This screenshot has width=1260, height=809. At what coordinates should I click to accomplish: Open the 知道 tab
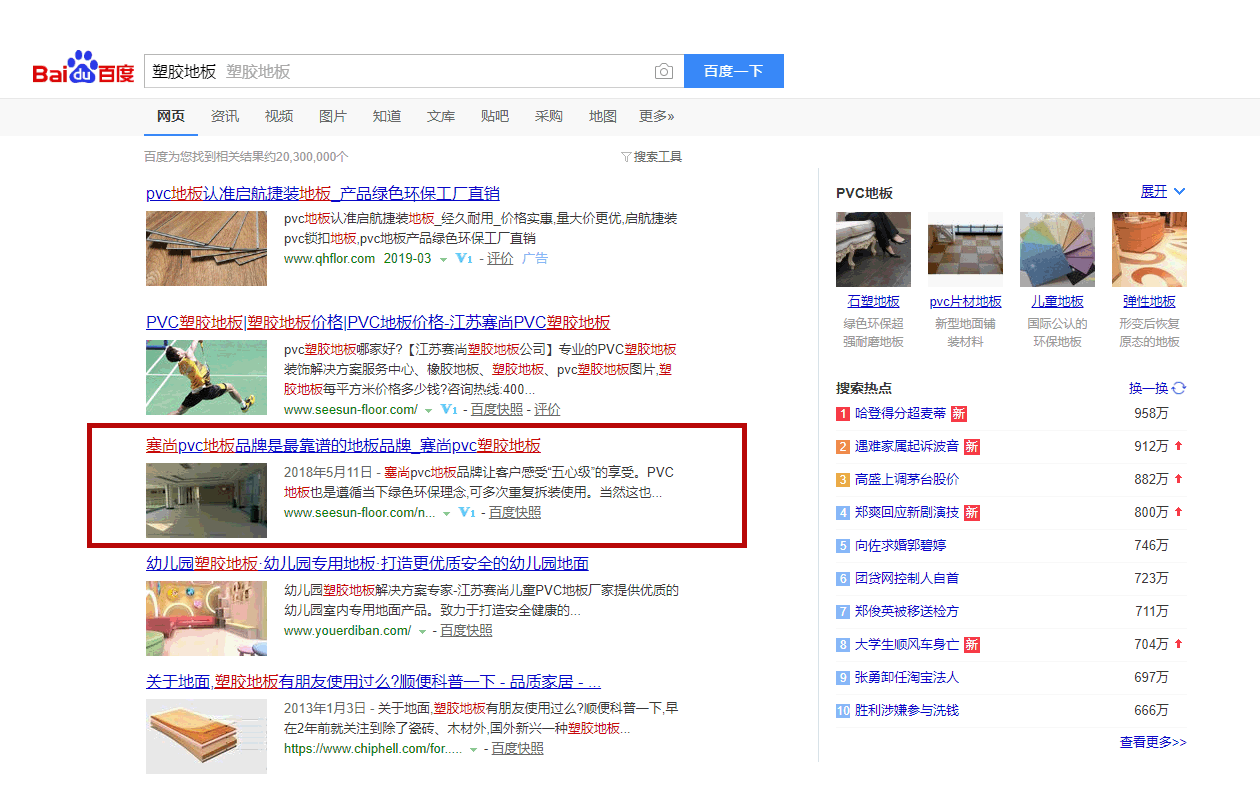(x=387, y=116)
